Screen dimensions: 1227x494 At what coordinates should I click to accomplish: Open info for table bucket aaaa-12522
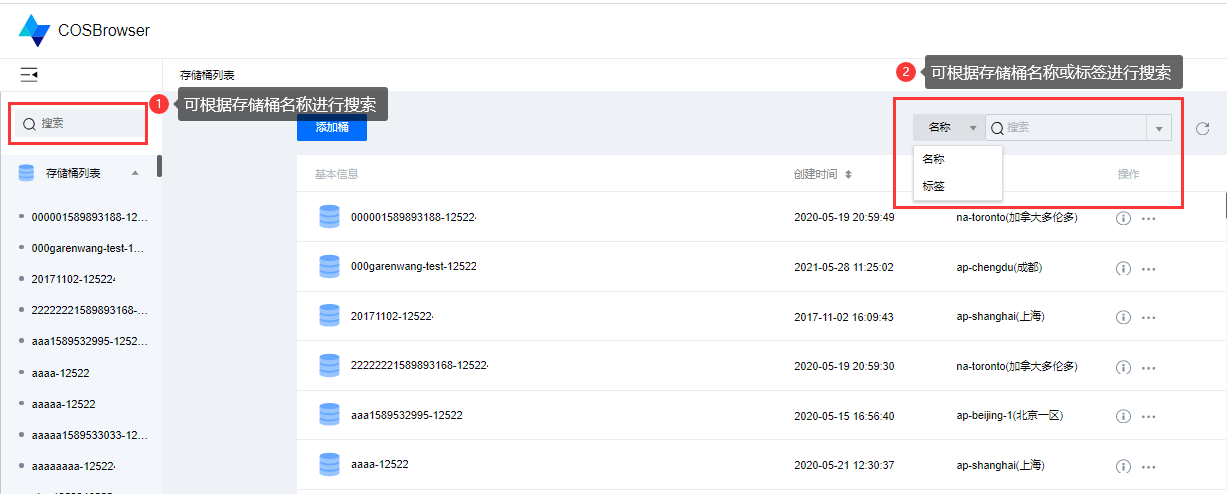(x=1123, y=466)
